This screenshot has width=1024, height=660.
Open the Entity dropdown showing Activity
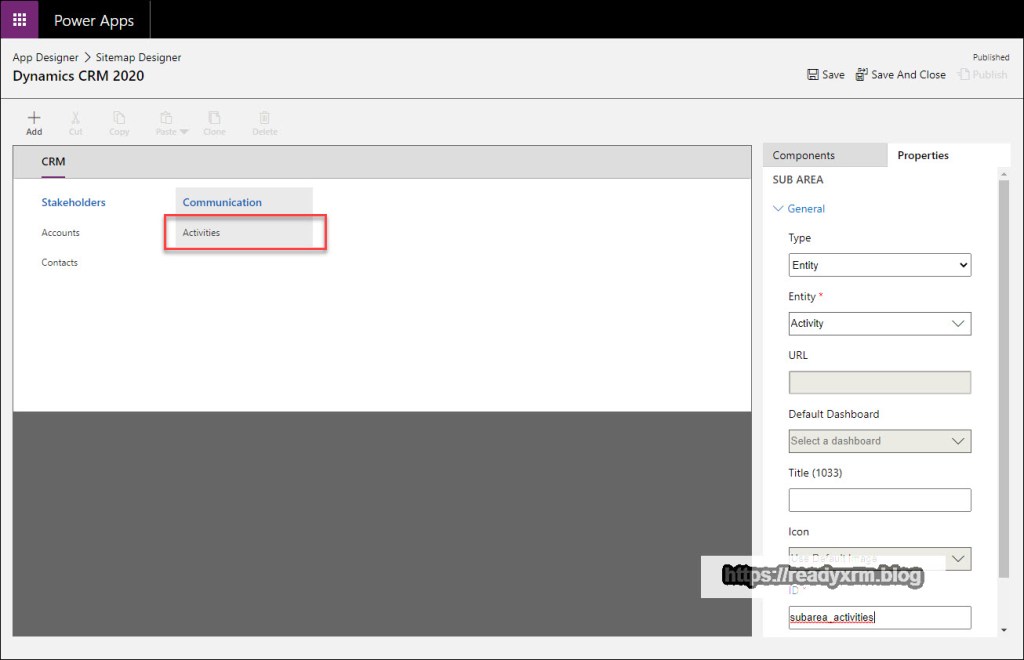(879, 323)
